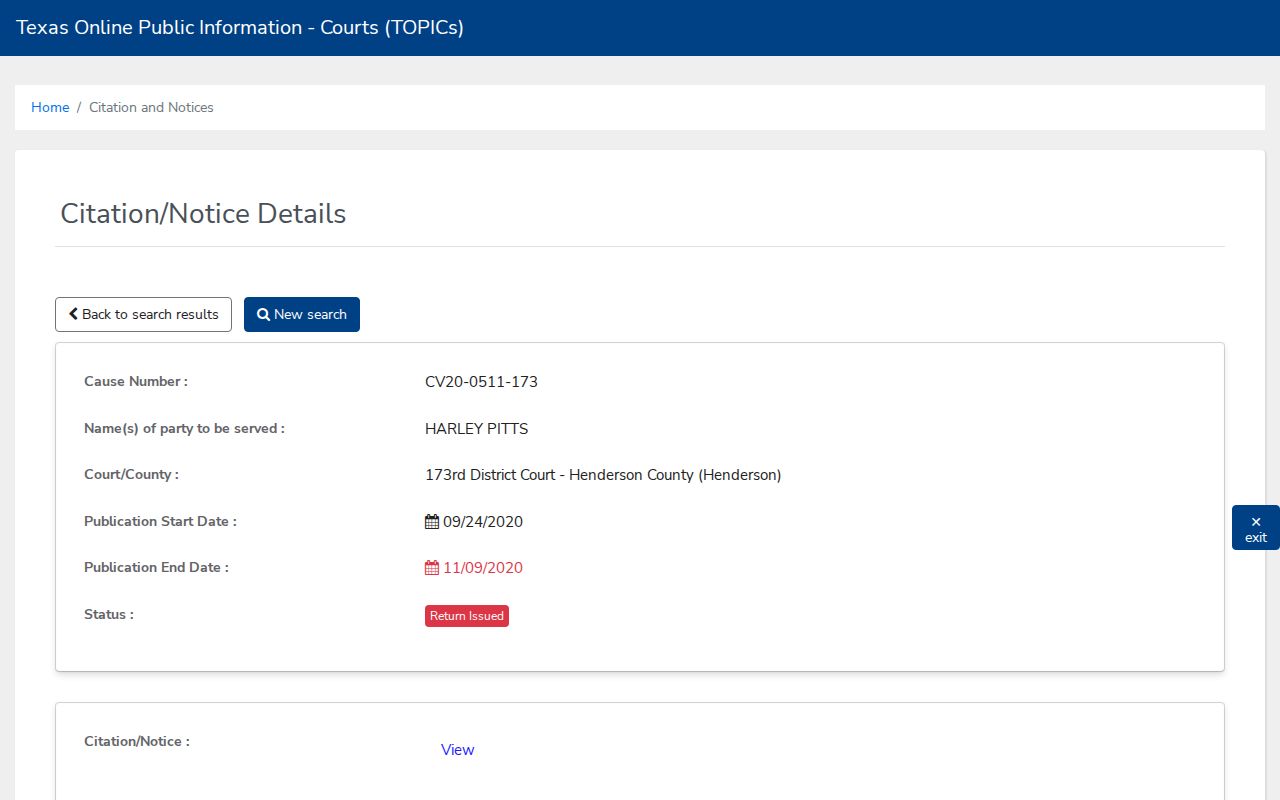Click the exit tab on the right edge
This screenshot has height=800, width=1280.
(1256, 528)
